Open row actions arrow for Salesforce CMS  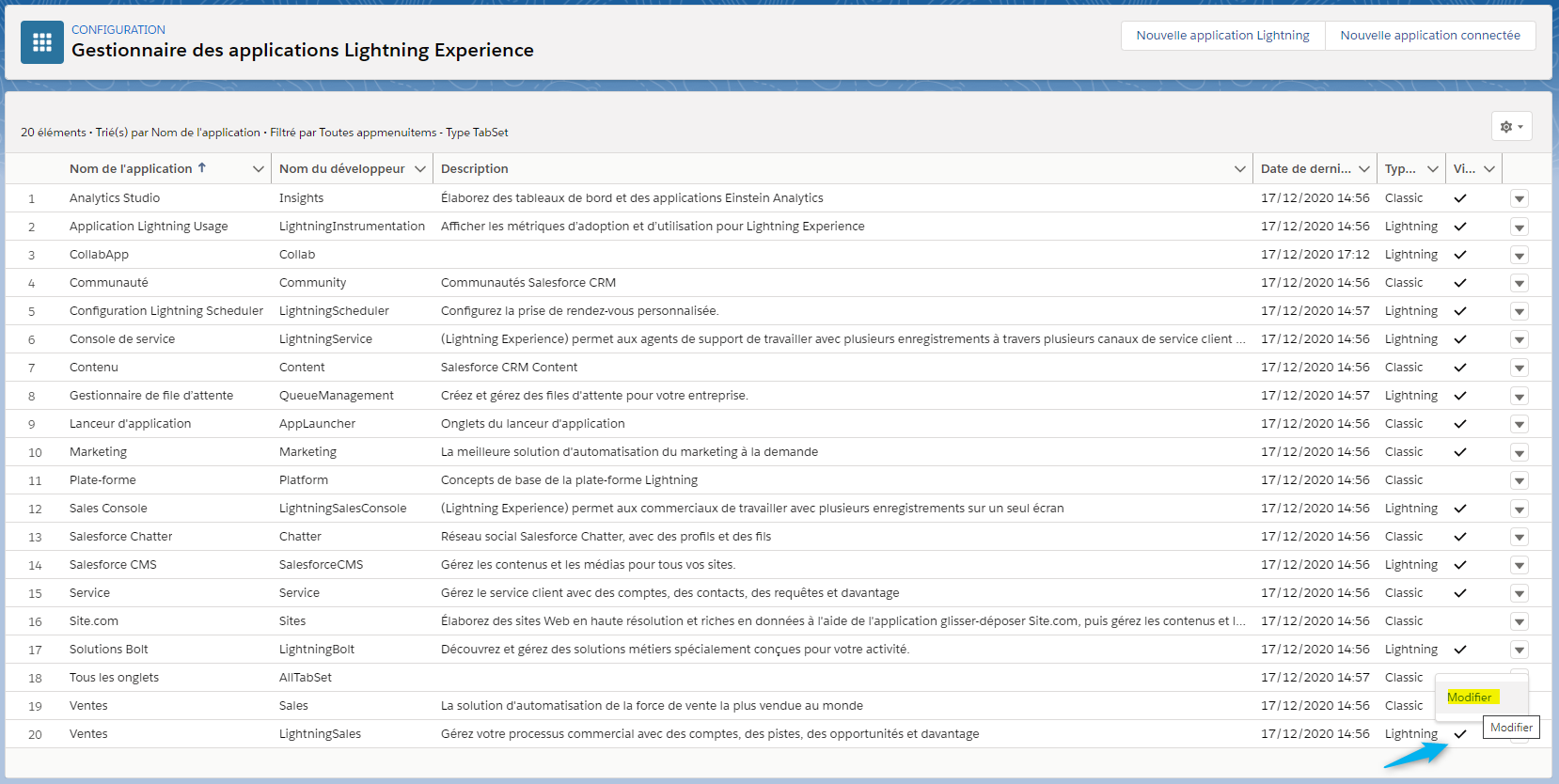coord(1519,565)
